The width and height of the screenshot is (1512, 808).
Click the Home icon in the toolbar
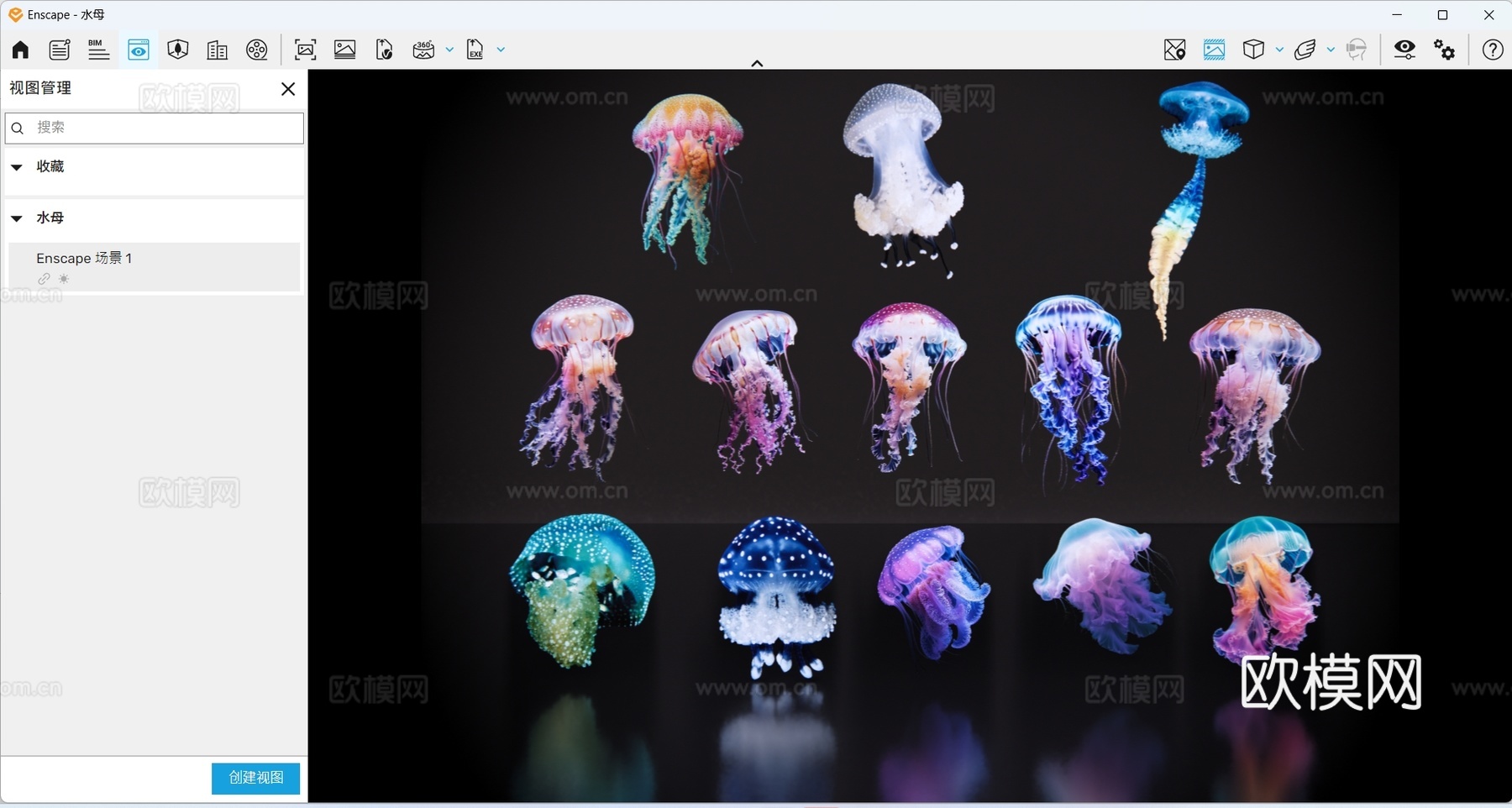click(x=18, y=50)
